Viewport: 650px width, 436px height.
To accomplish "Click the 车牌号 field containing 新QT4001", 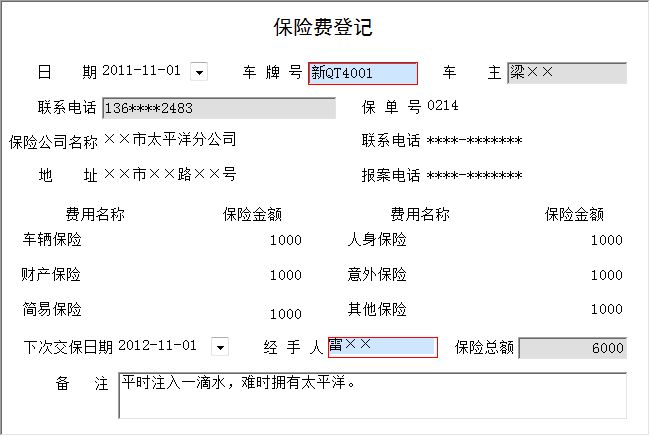I will [x=362, y=73].
